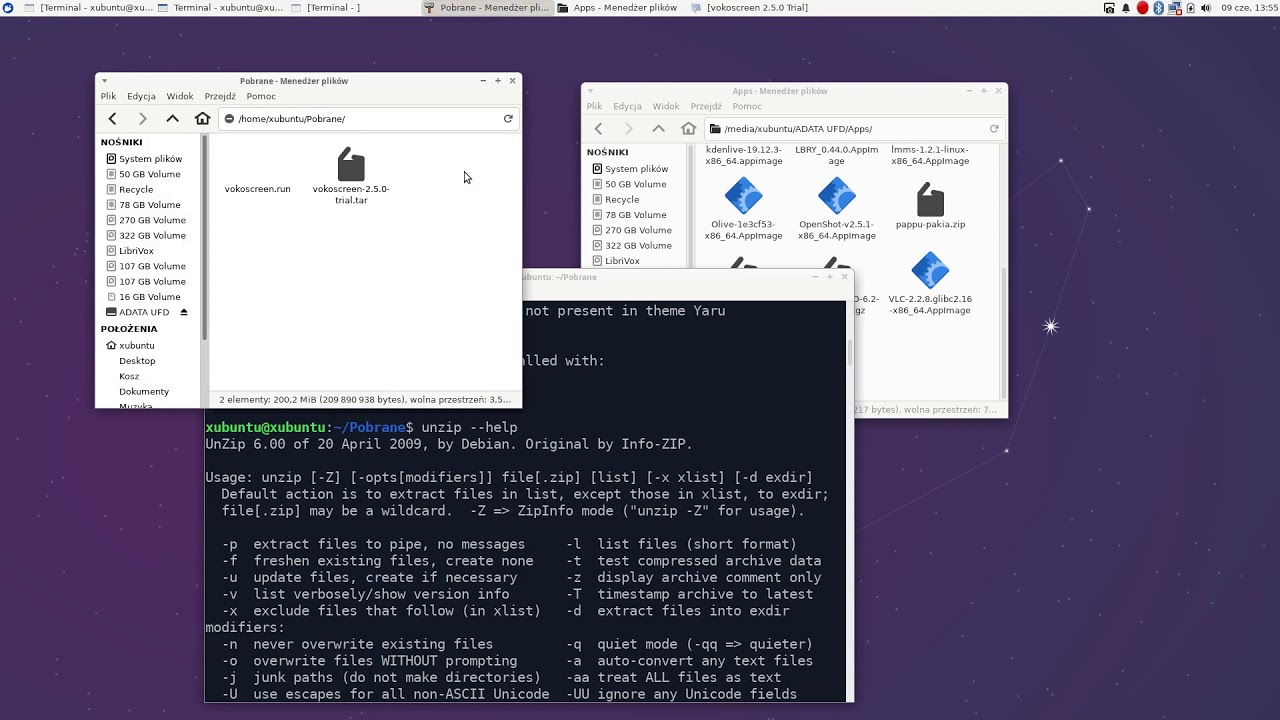Open the Plik menu in Pobrane window
This screenshot has width=1280, height=720.
click(x=108, y=96)
